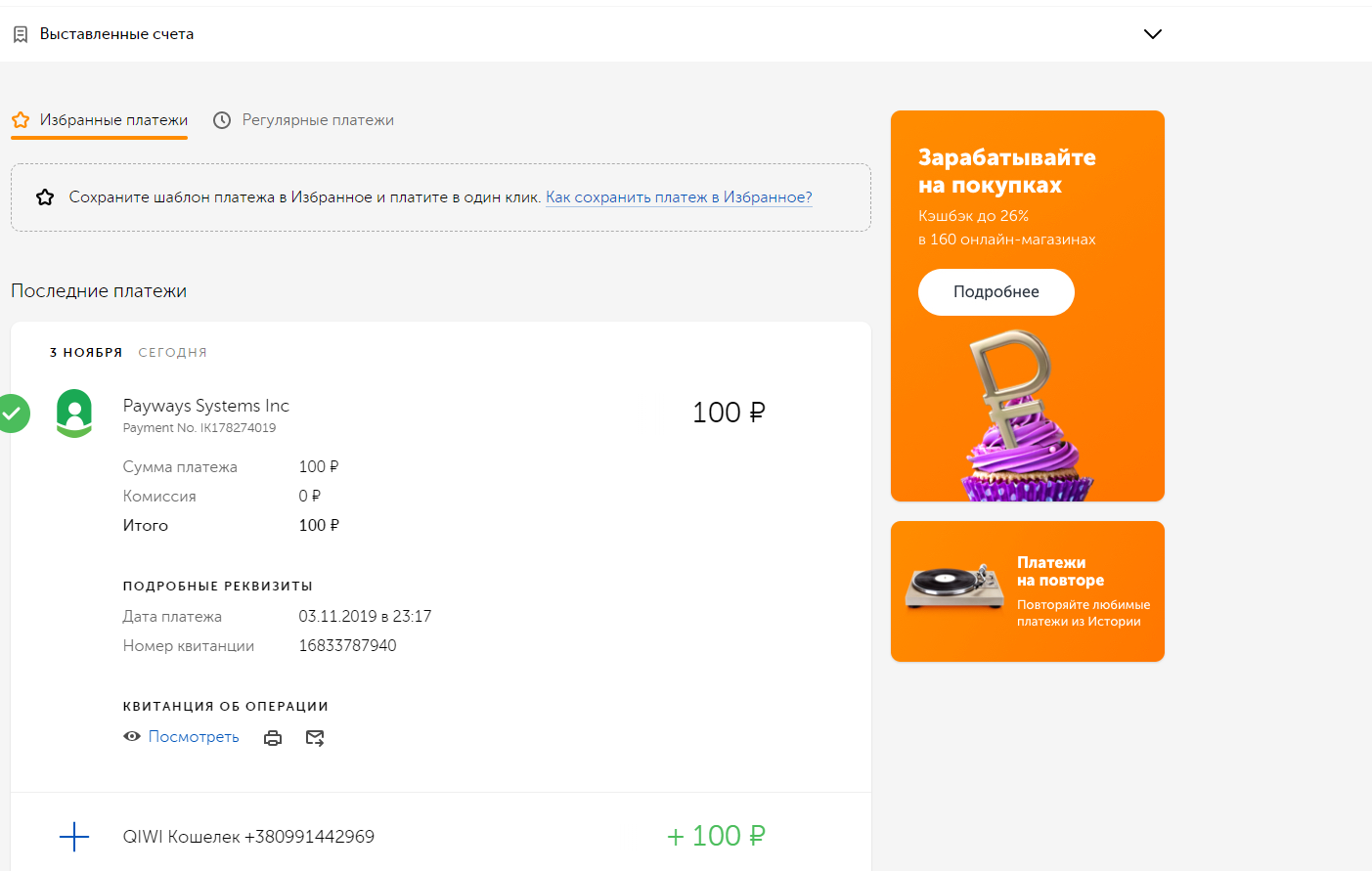Click the green checkmark status icon
1372x871 pixels.
point(12,414)
